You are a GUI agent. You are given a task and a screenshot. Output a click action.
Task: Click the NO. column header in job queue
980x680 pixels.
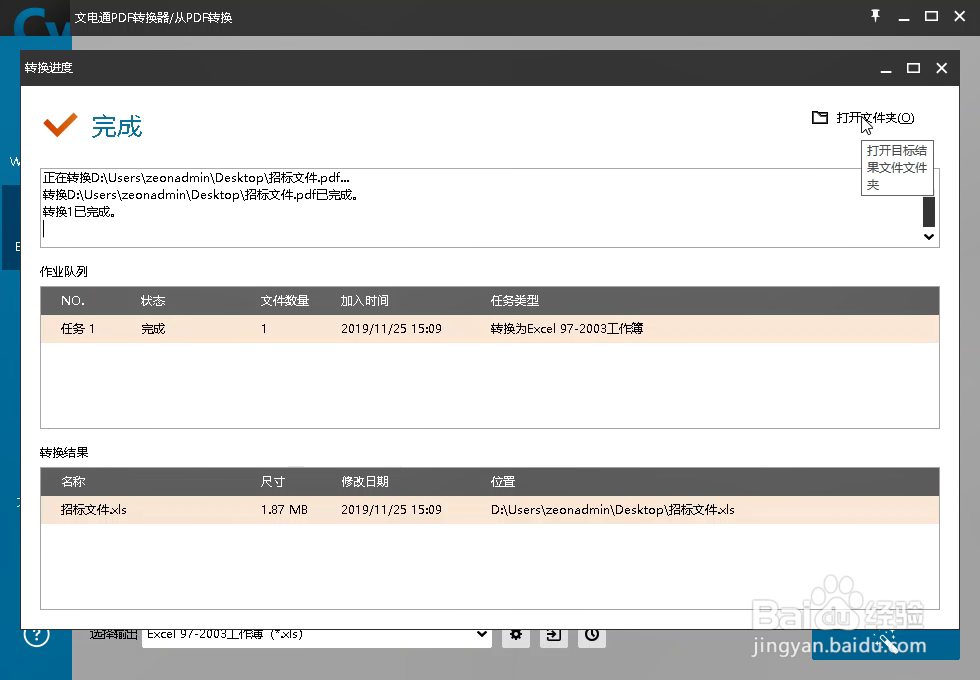pos(73,301)
